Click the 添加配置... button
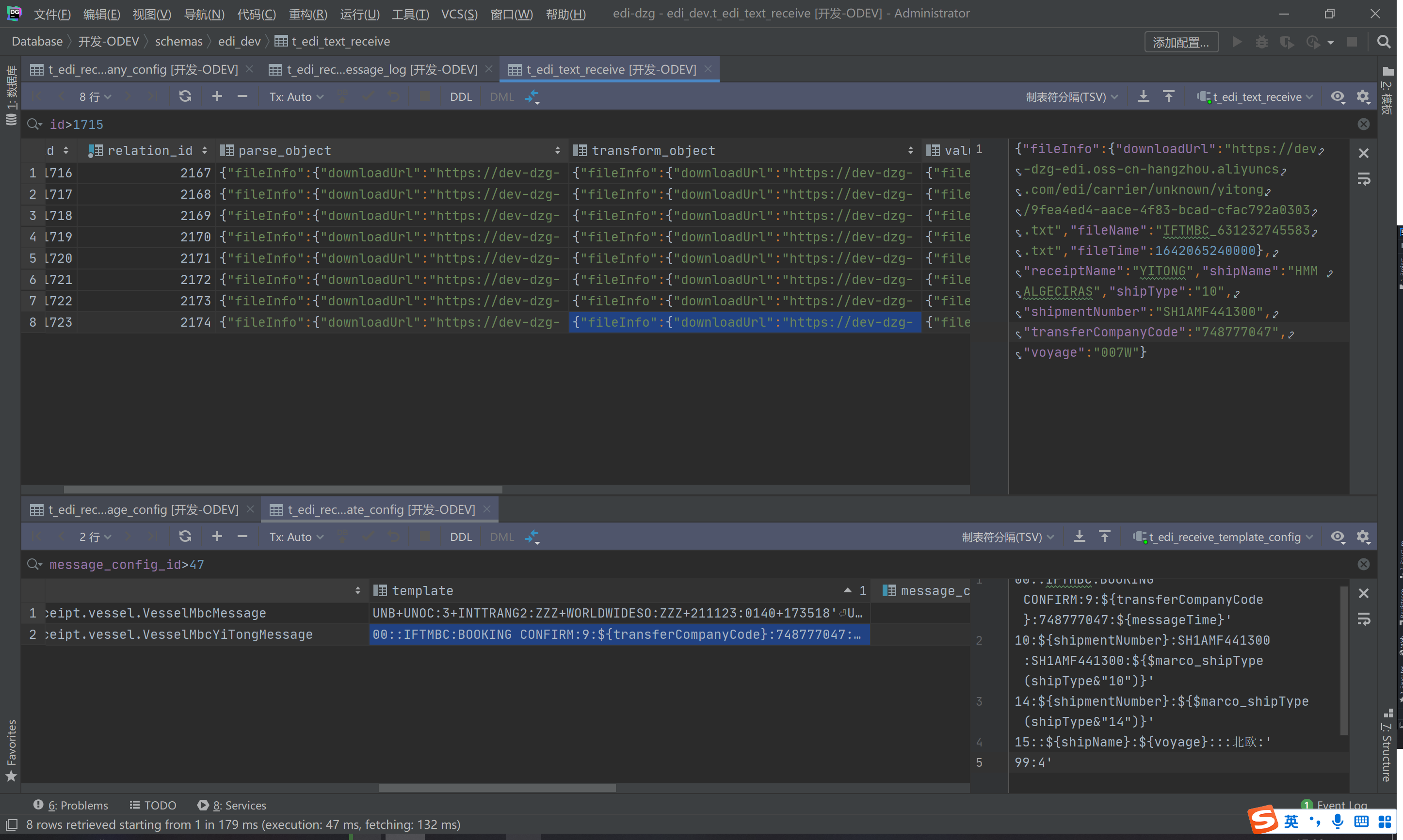 point(1181,42)
